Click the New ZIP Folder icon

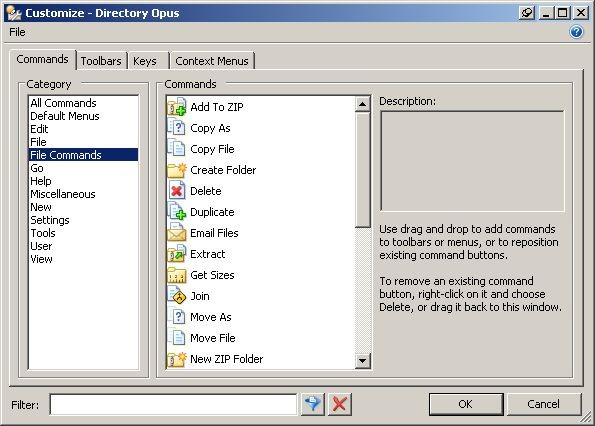click(177, 359)
